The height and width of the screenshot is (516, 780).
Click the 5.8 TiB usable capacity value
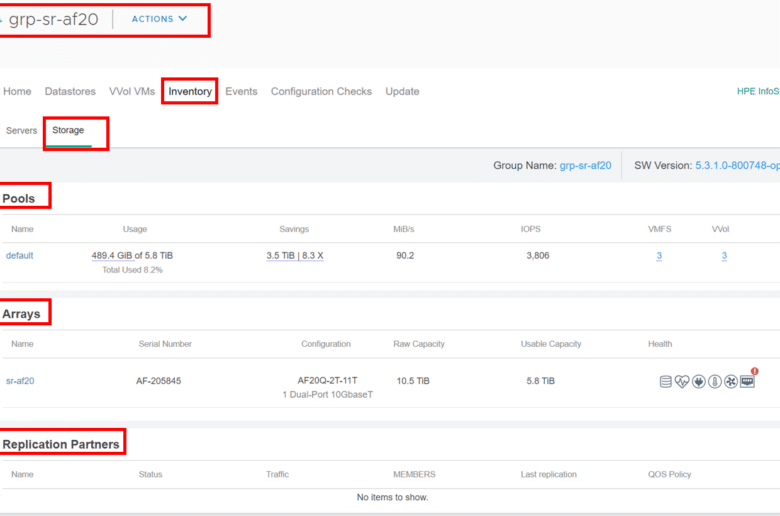click(x=541, y=381)
